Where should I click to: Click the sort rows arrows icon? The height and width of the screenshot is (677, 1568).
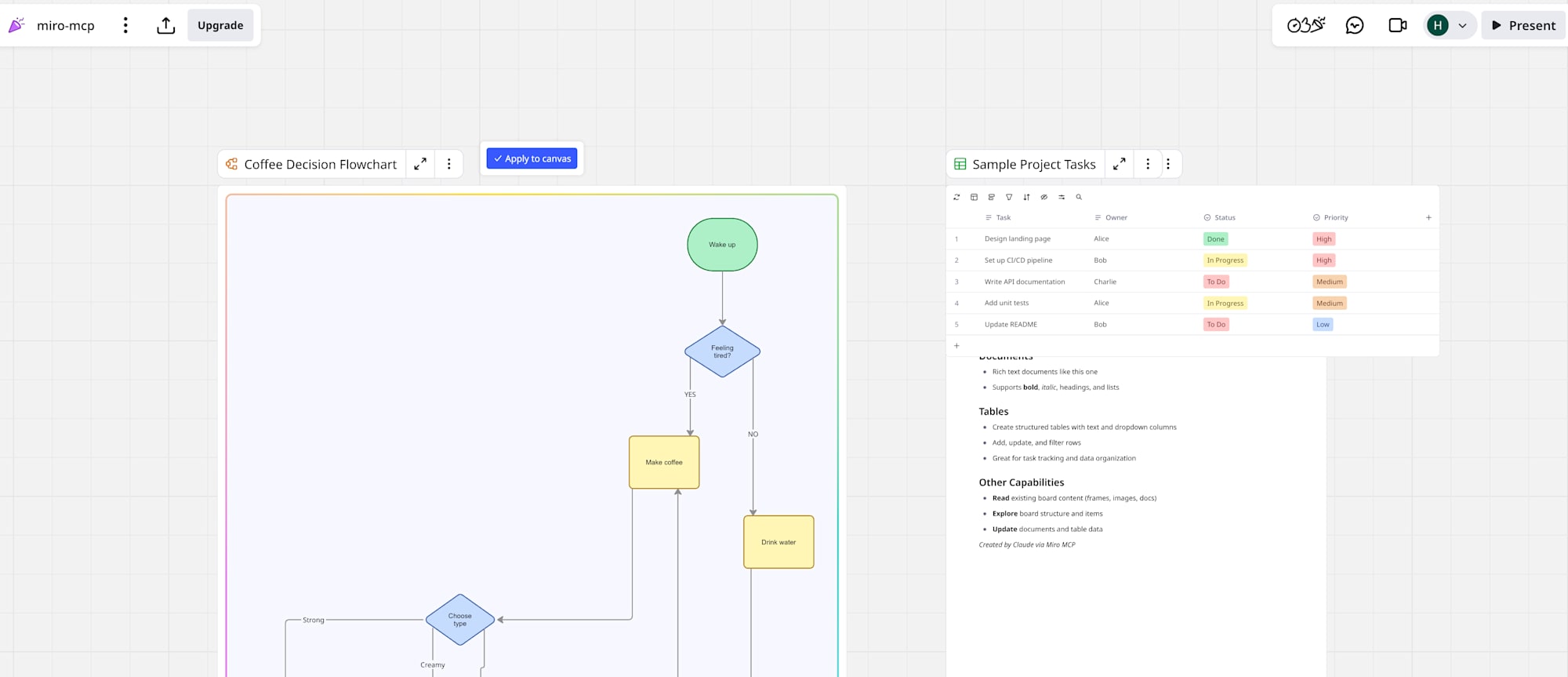coord(1026,197)
